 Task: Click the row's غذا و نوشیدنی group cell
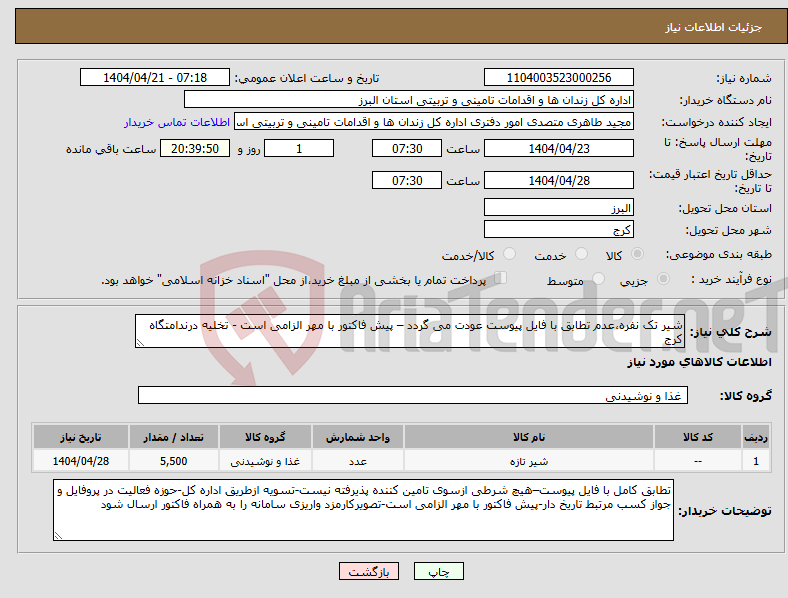tap(265, 461)
